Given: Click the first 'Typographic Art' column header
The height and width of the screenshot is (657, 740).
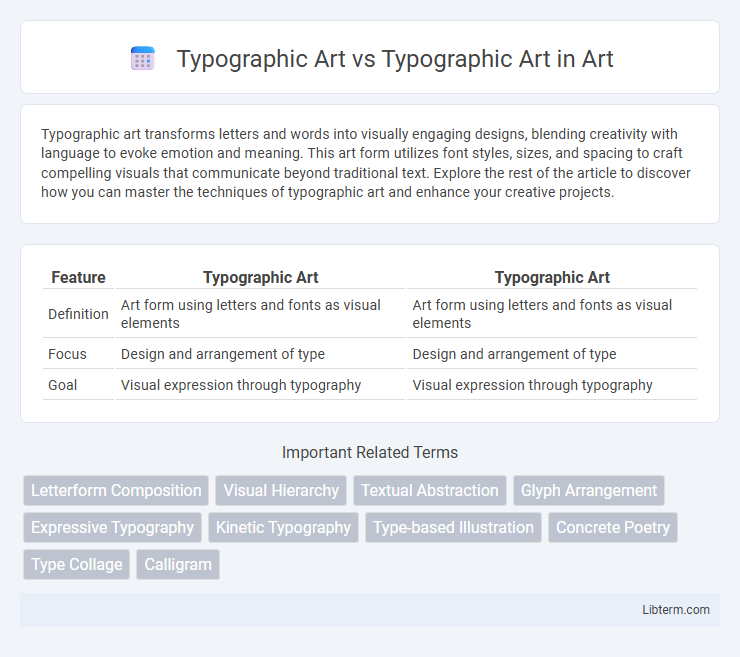Looking at the screenshot, I should point(261,278).
